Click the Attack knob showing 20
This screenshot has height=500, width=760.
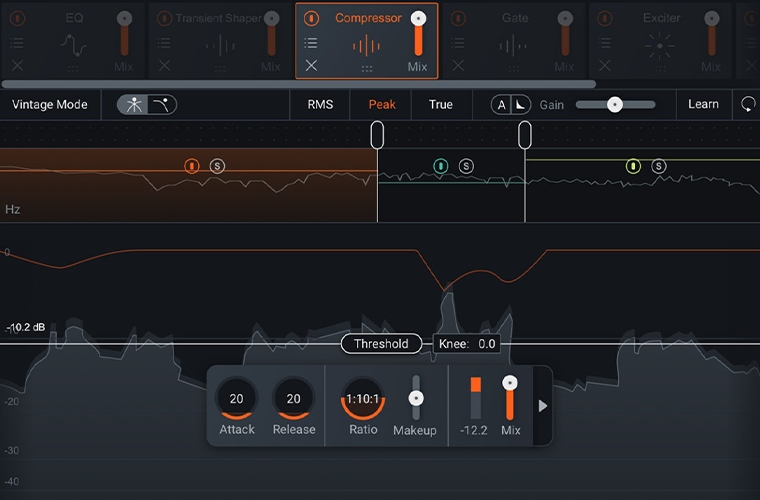236,399
